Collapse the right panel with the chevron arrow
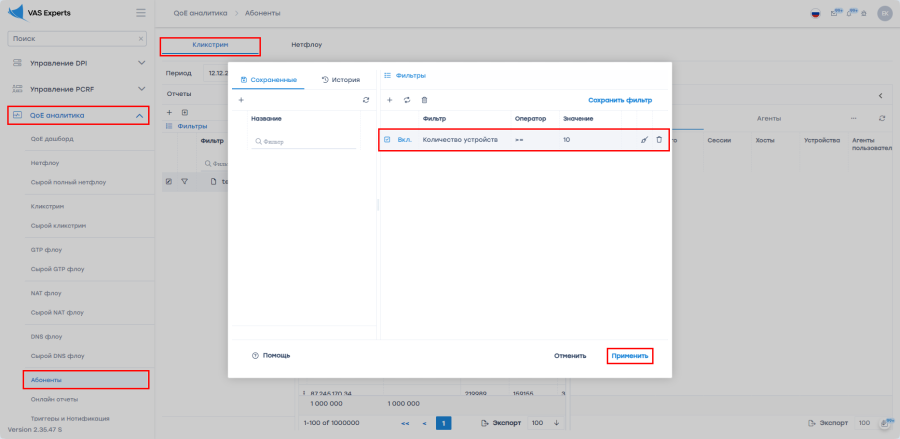The width and height of the screenshot is (900, 439). coord(880,96)
